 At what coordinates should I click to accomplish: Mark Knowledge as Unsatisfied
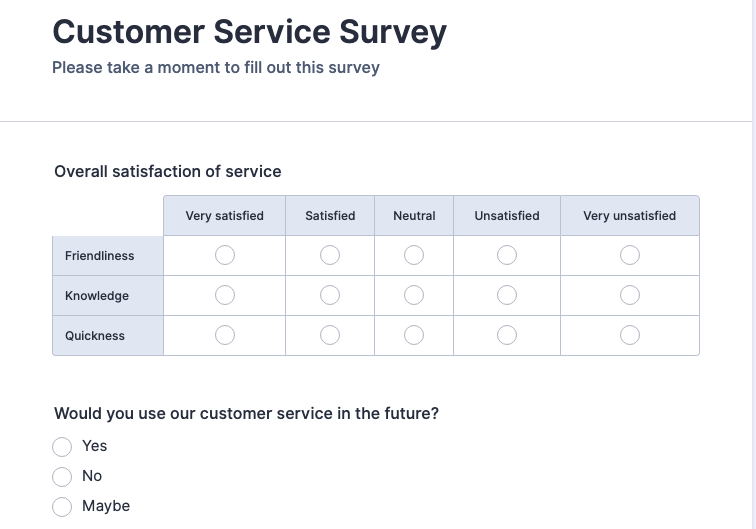pos(507,295)
